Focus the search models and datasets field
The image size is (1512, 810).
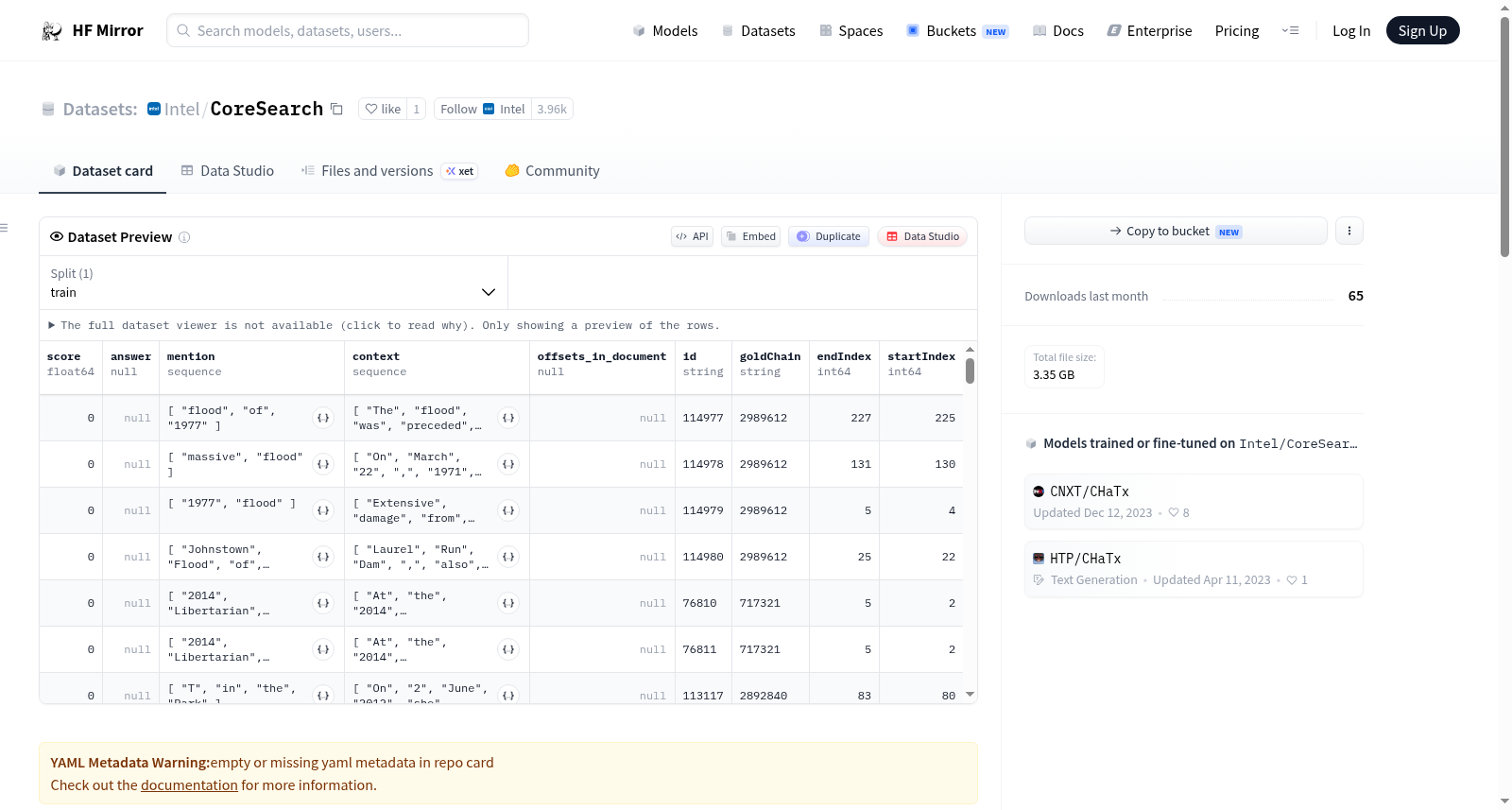(348, 30)
